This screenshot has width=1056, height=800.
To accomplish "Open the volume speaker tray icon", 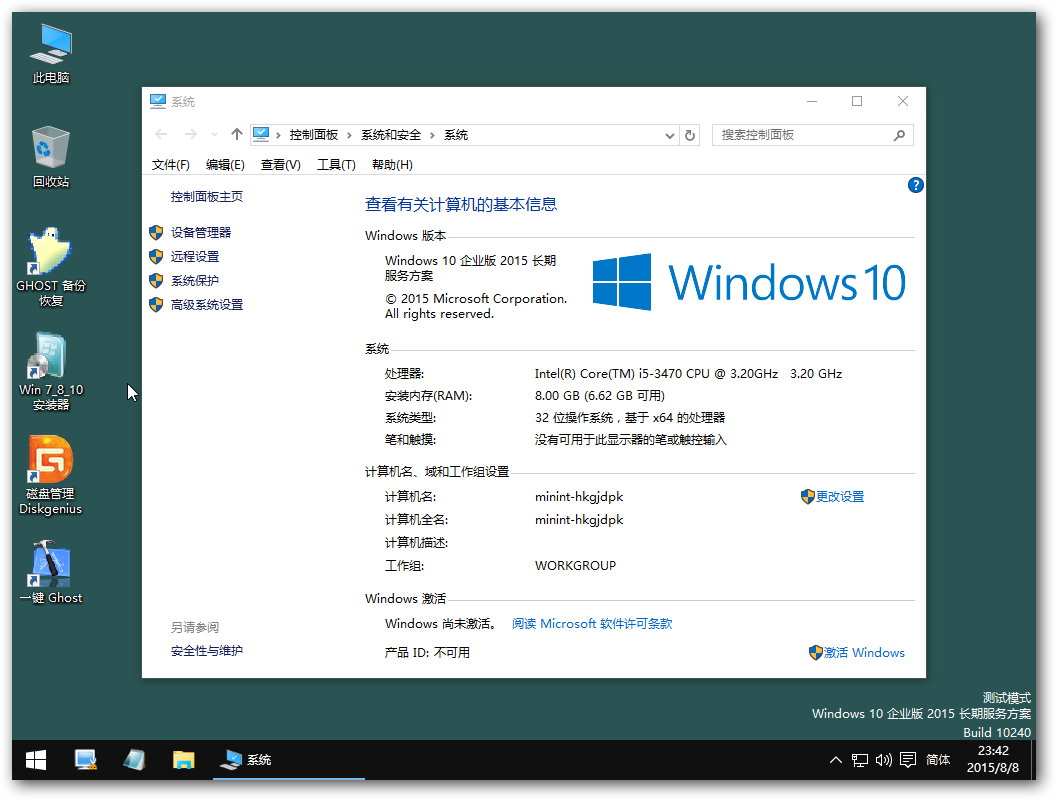I will pos(884,760).
